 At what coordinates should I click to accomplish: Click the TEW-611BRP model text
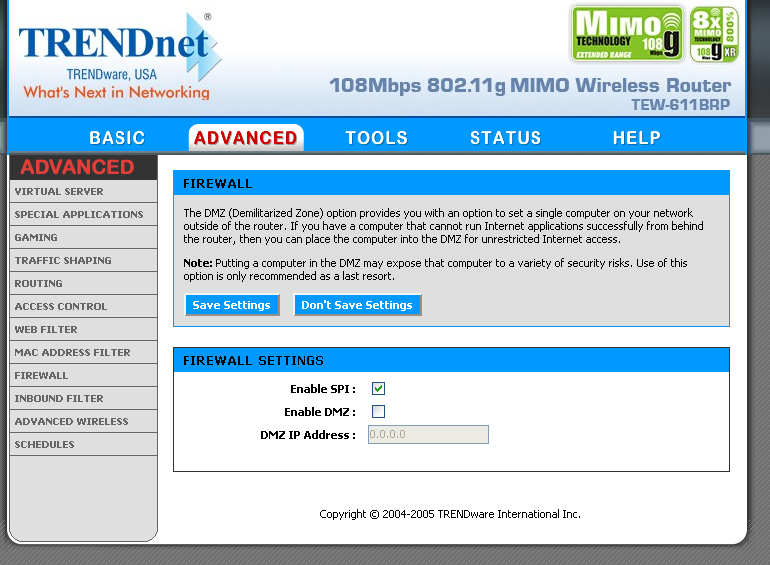point(680,105)
